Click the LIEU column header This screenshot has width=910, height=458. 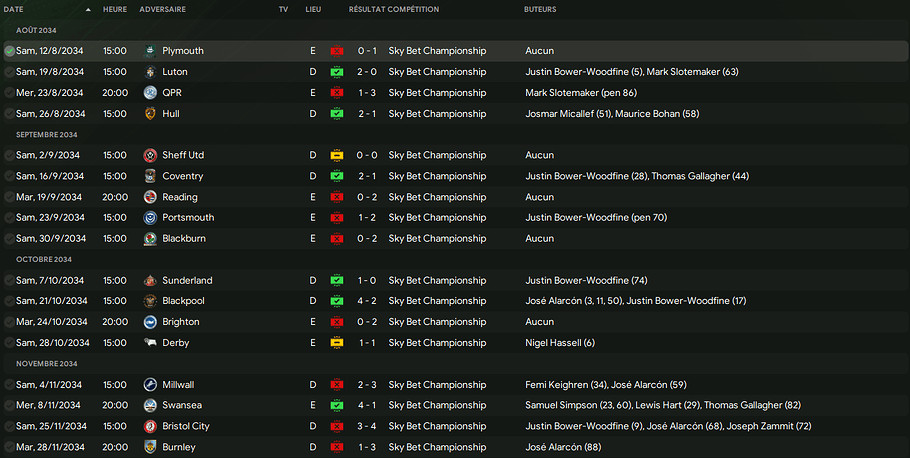click(313, 9)
